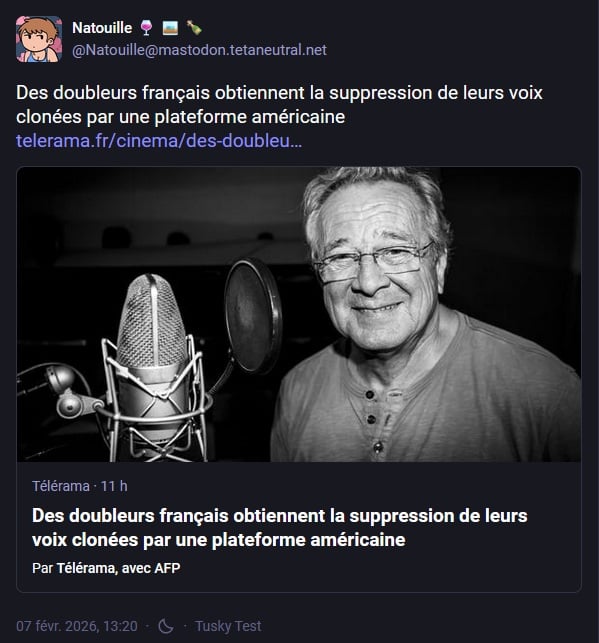Open the 07 févr. 2026, 13:20 timestamp
The height and width of the screenshot is (643, 599).
click(x=77, y=626)
